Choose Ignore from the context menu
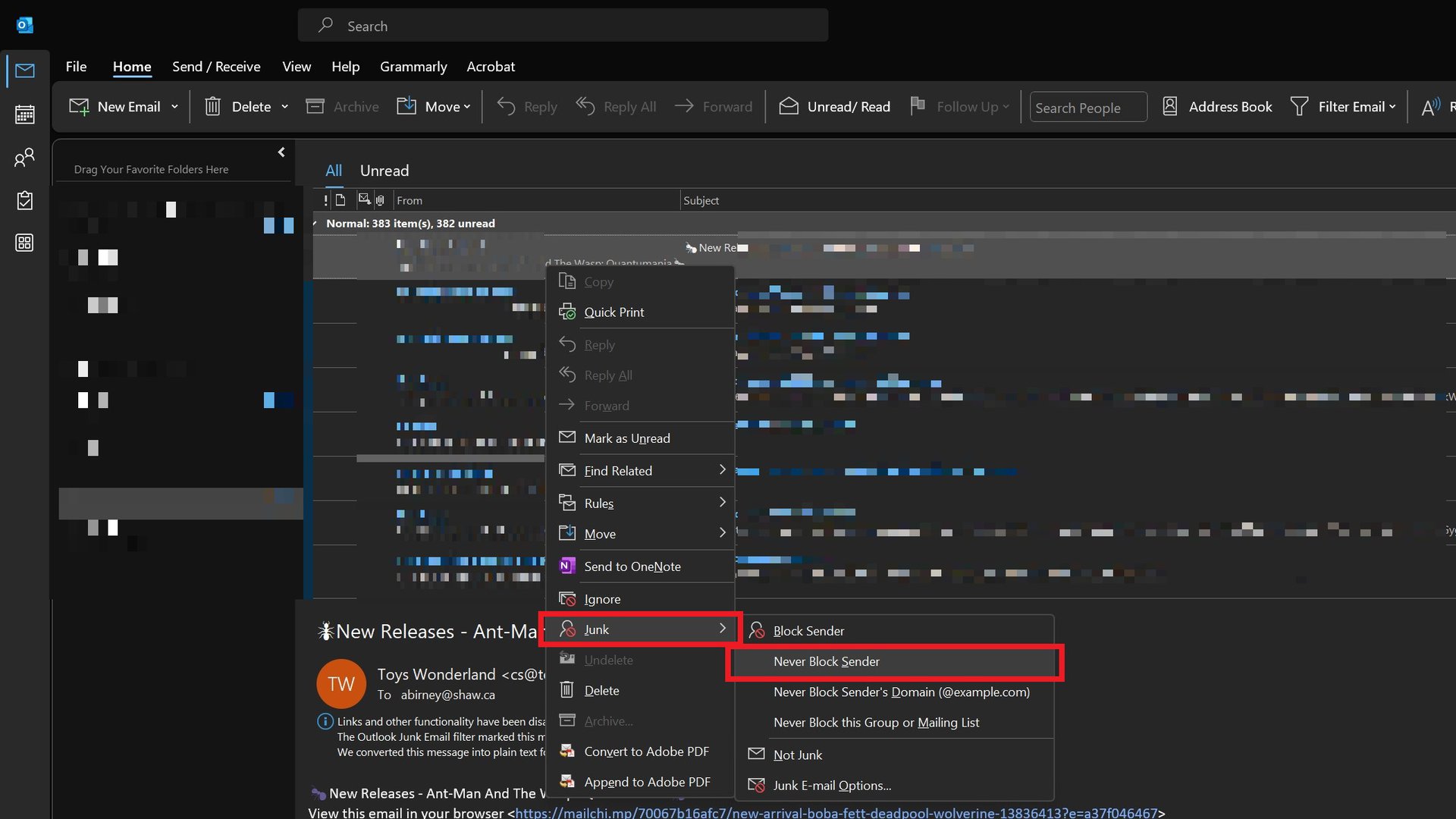 640,599
